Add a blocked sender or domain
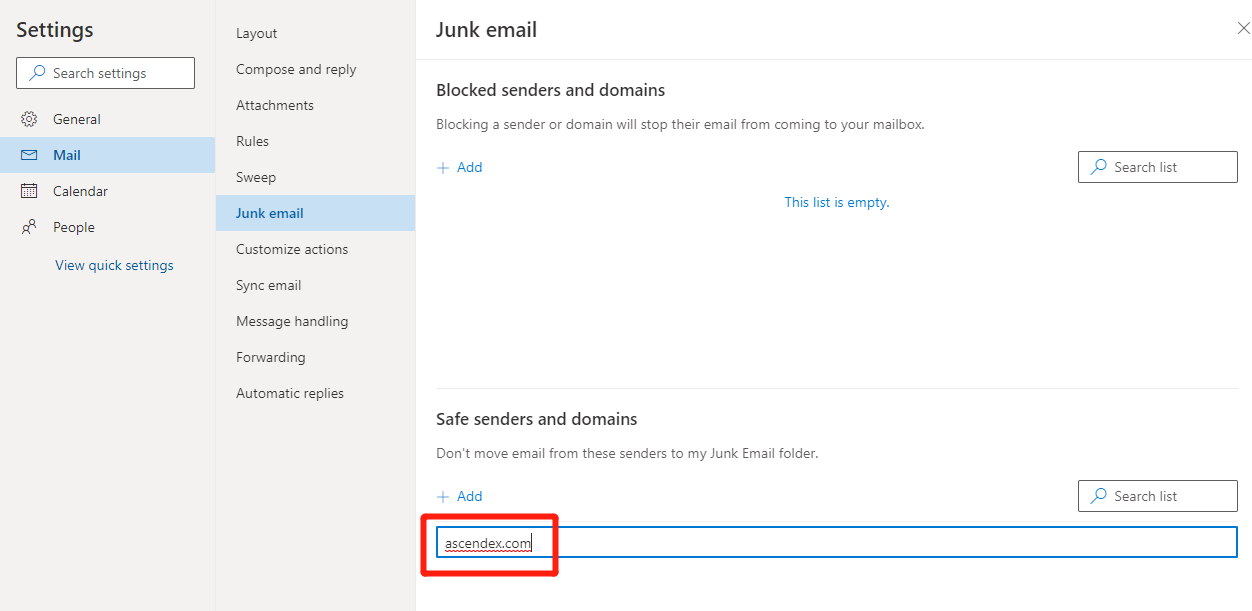The width and height of the screenshot is (1252, 611). point(460,167)
